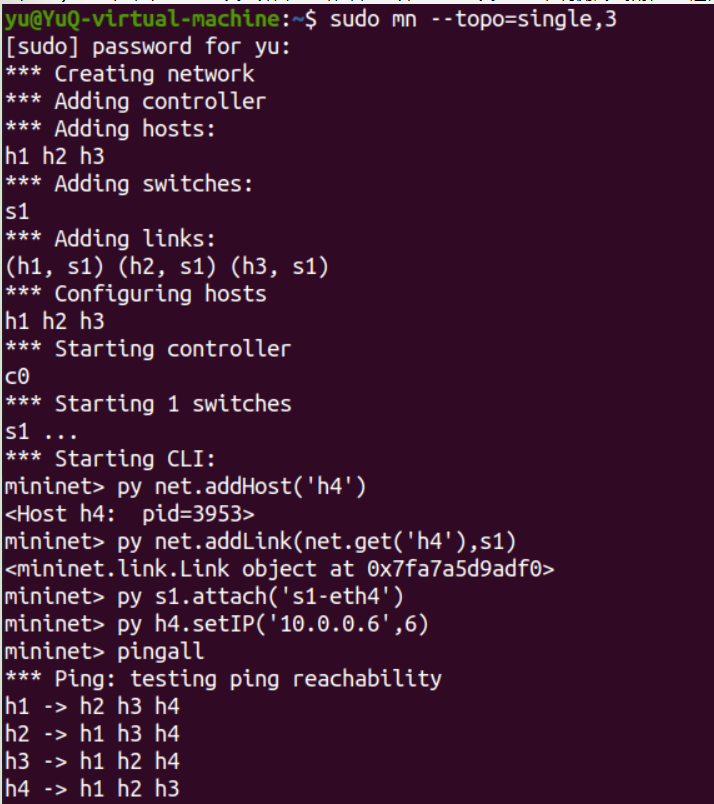Click the '<Host h4: pid=3953>' output
Viewport: 714px width, 804px height.
(x=130, y=514)
